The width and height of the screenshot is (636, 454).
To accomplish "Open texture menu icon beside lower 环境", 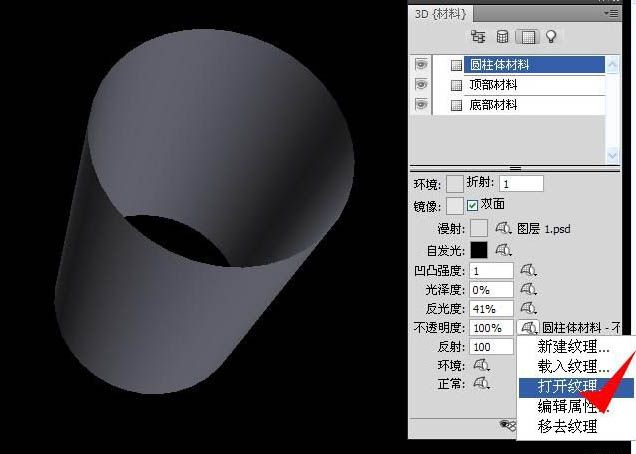I will 481,365.
